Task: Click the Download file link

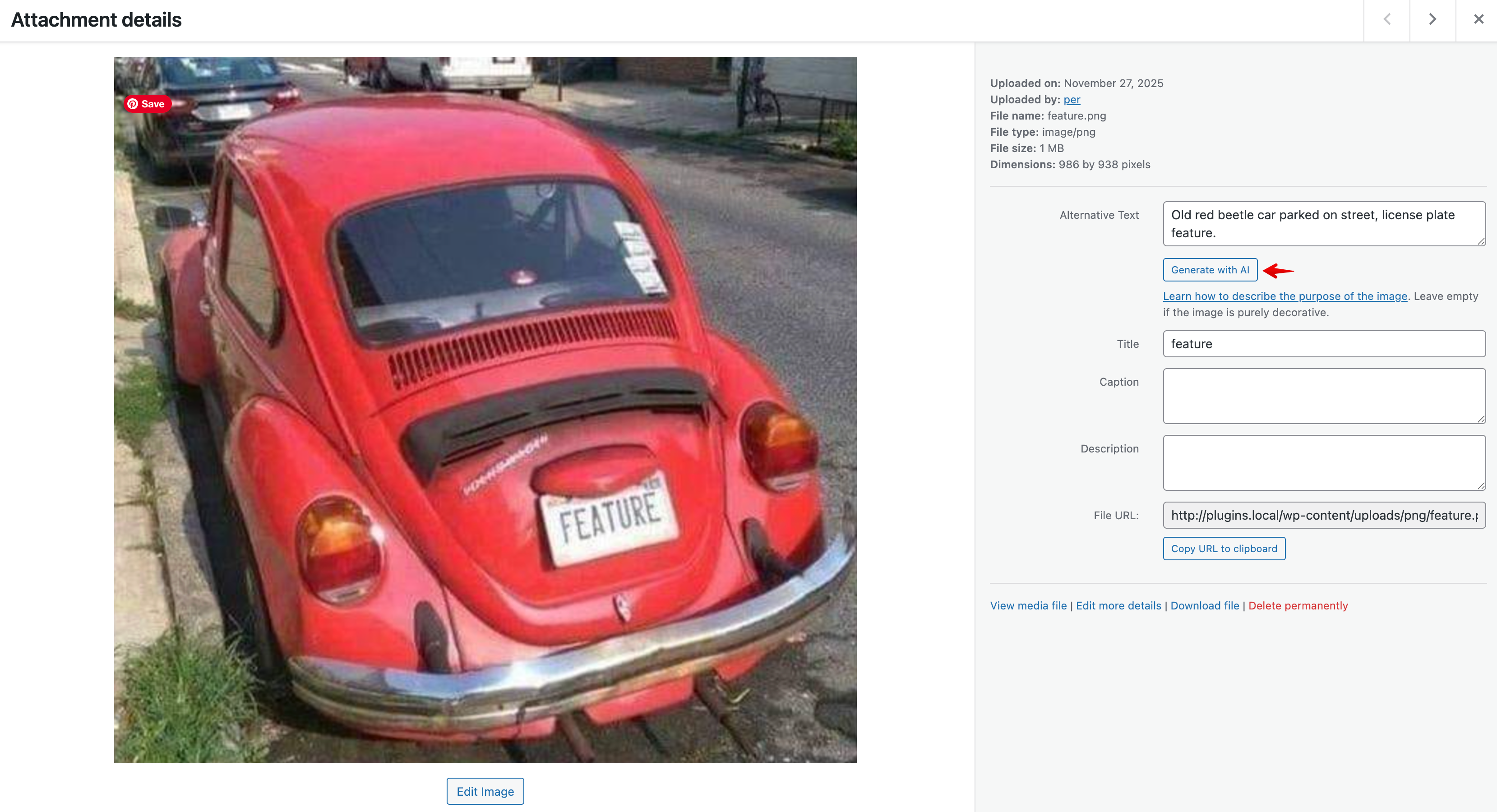Action: [x=1204, y=606]
